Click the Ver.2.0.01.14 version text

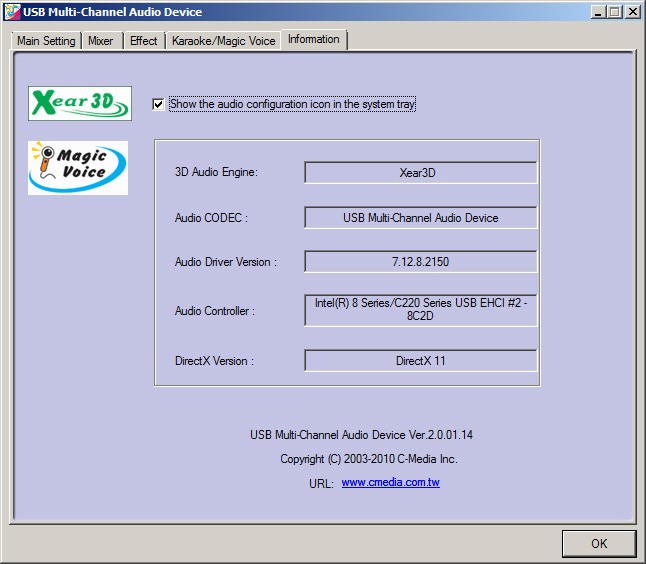pos(361,435)
